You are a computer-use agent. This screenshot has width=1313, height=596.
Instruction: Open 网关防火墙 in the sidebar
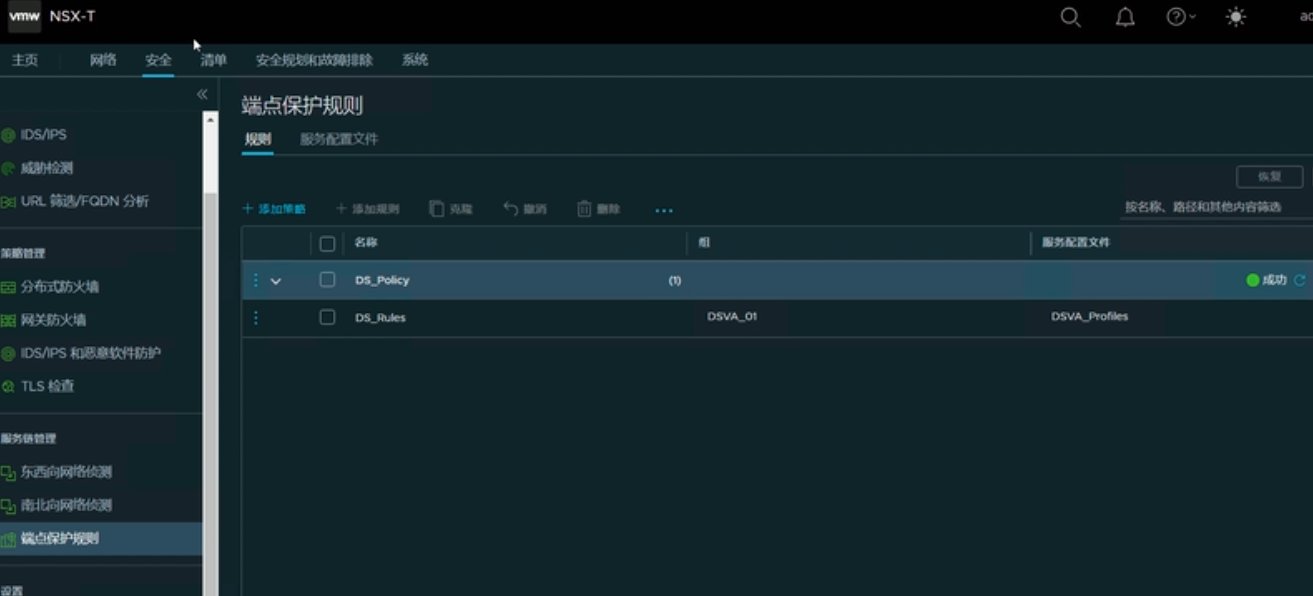point(53,320)
